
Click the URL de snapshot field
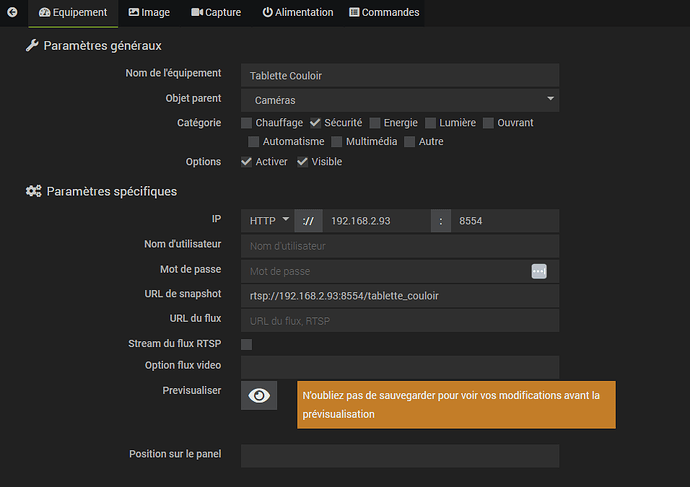(400, 296)
